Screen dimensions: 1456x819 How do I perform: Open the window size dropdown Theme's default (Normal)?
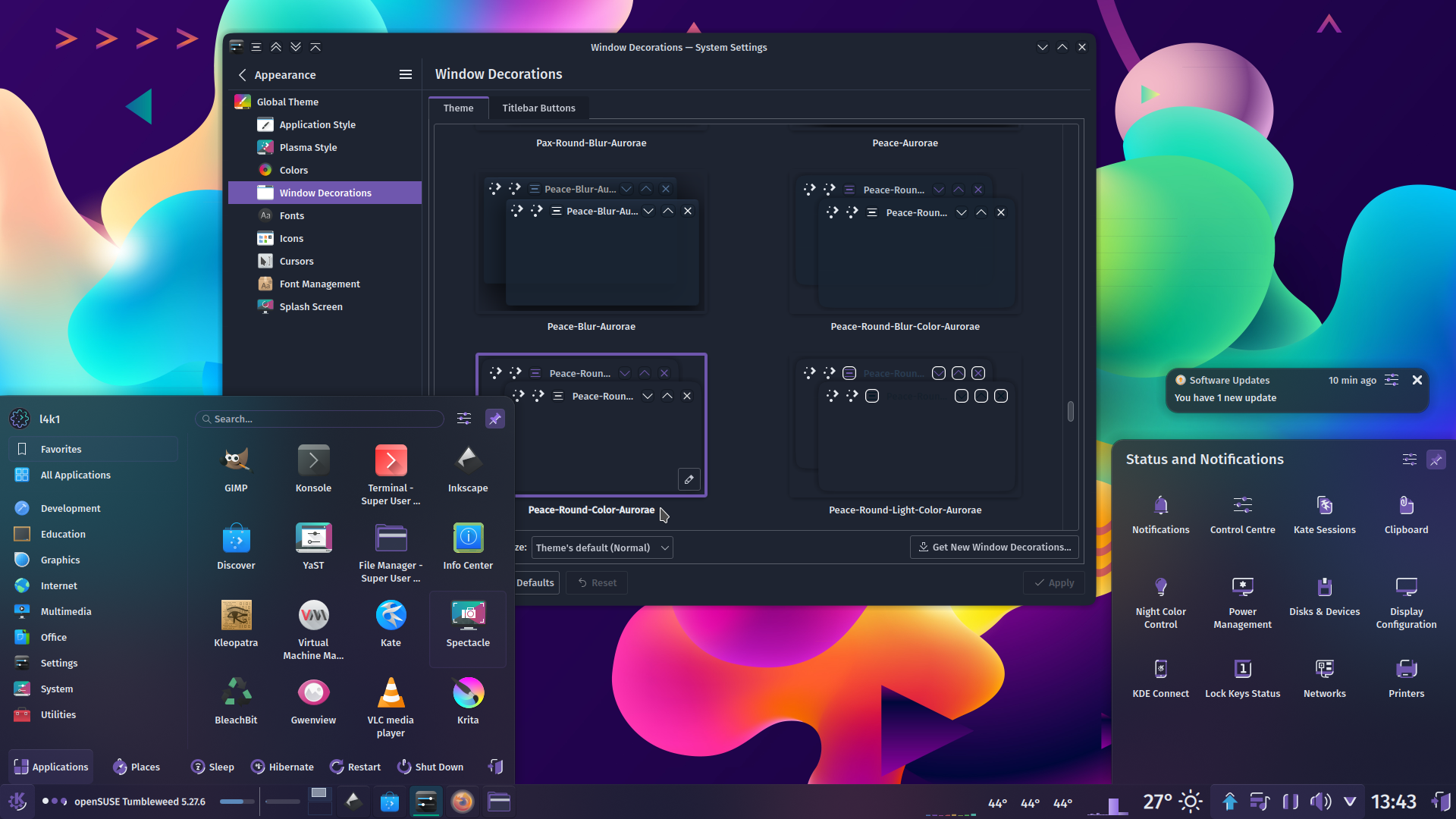click(602, 548)
